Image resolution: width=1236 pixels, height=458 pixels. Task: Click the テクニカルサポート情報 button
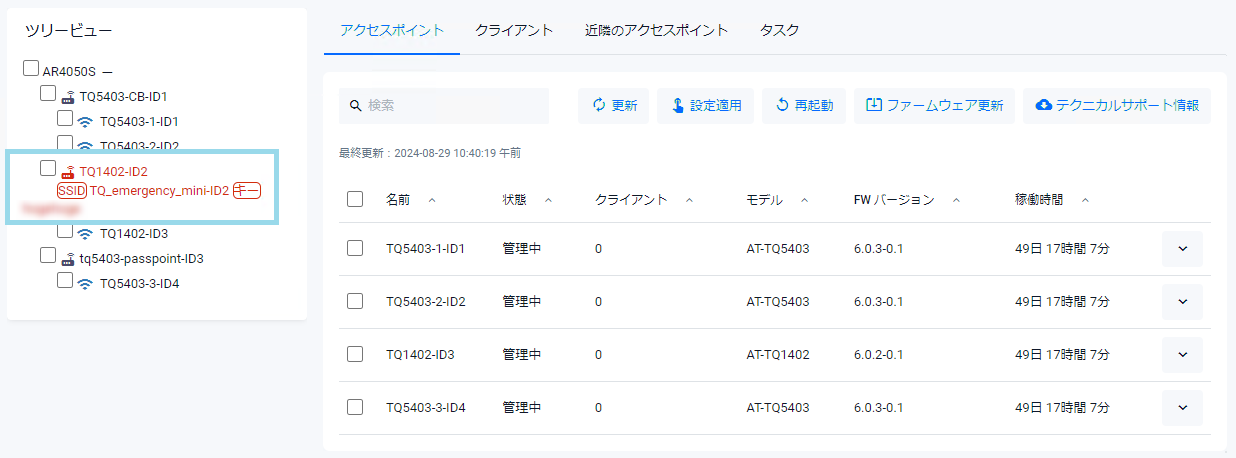1117,106
